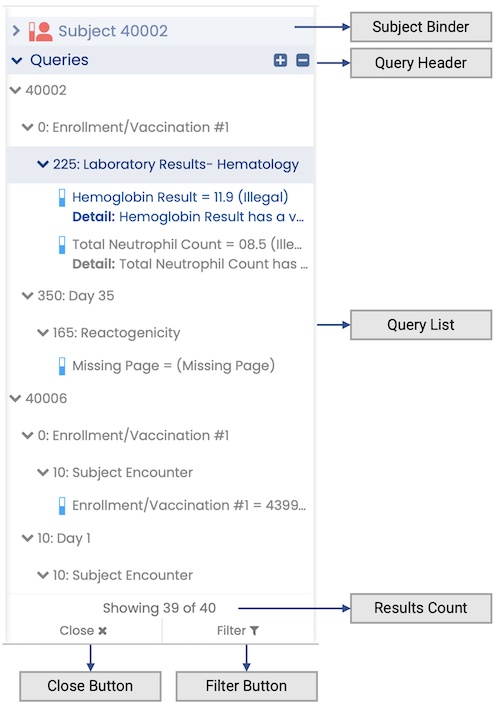Collapse subject 40006 node chevron
Screen dimensions: 500x707
point(15,399)
